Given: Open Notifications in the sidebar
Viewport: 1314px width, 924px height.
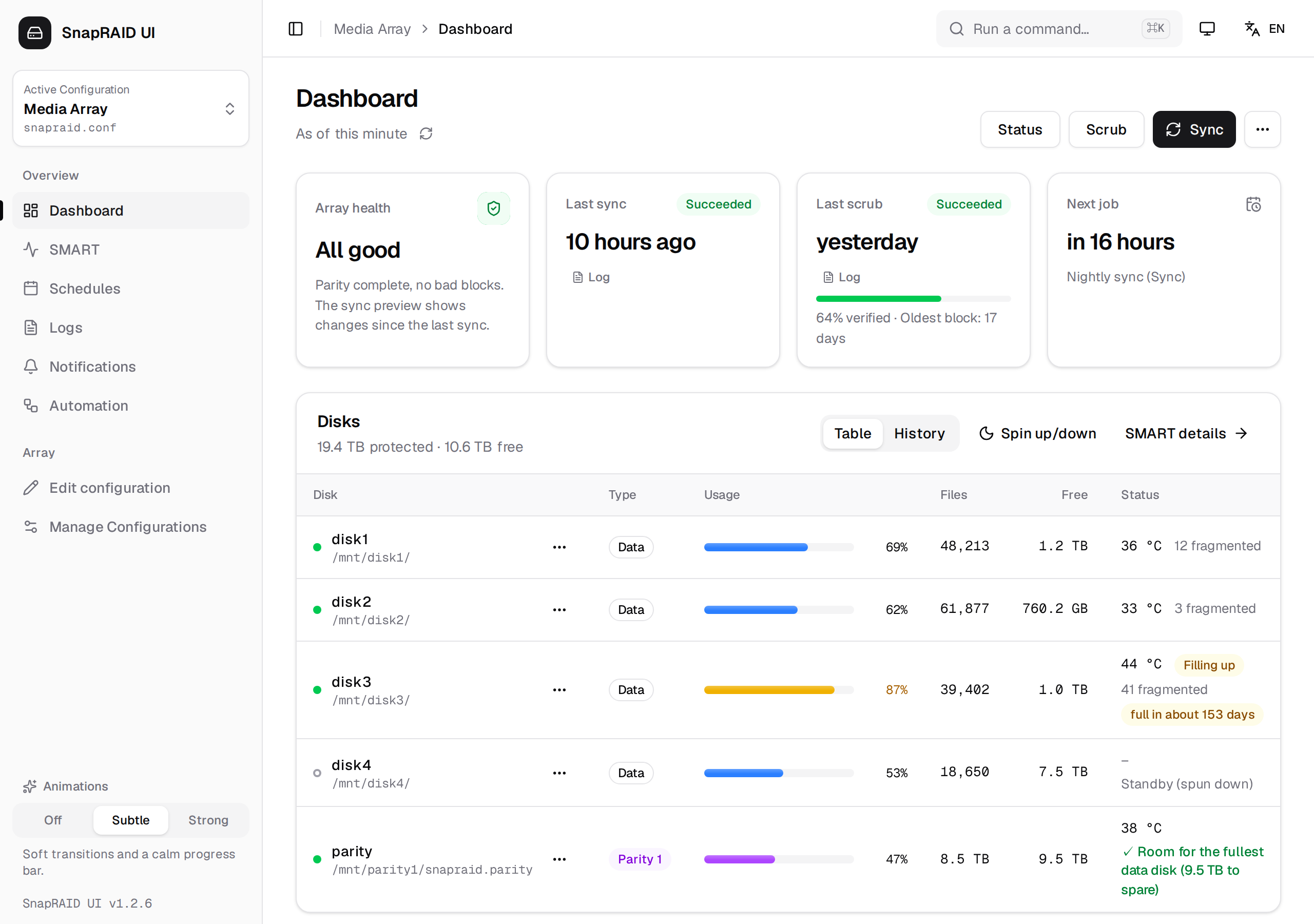Looking at the screenshot, I should click(x=130, y=367).
